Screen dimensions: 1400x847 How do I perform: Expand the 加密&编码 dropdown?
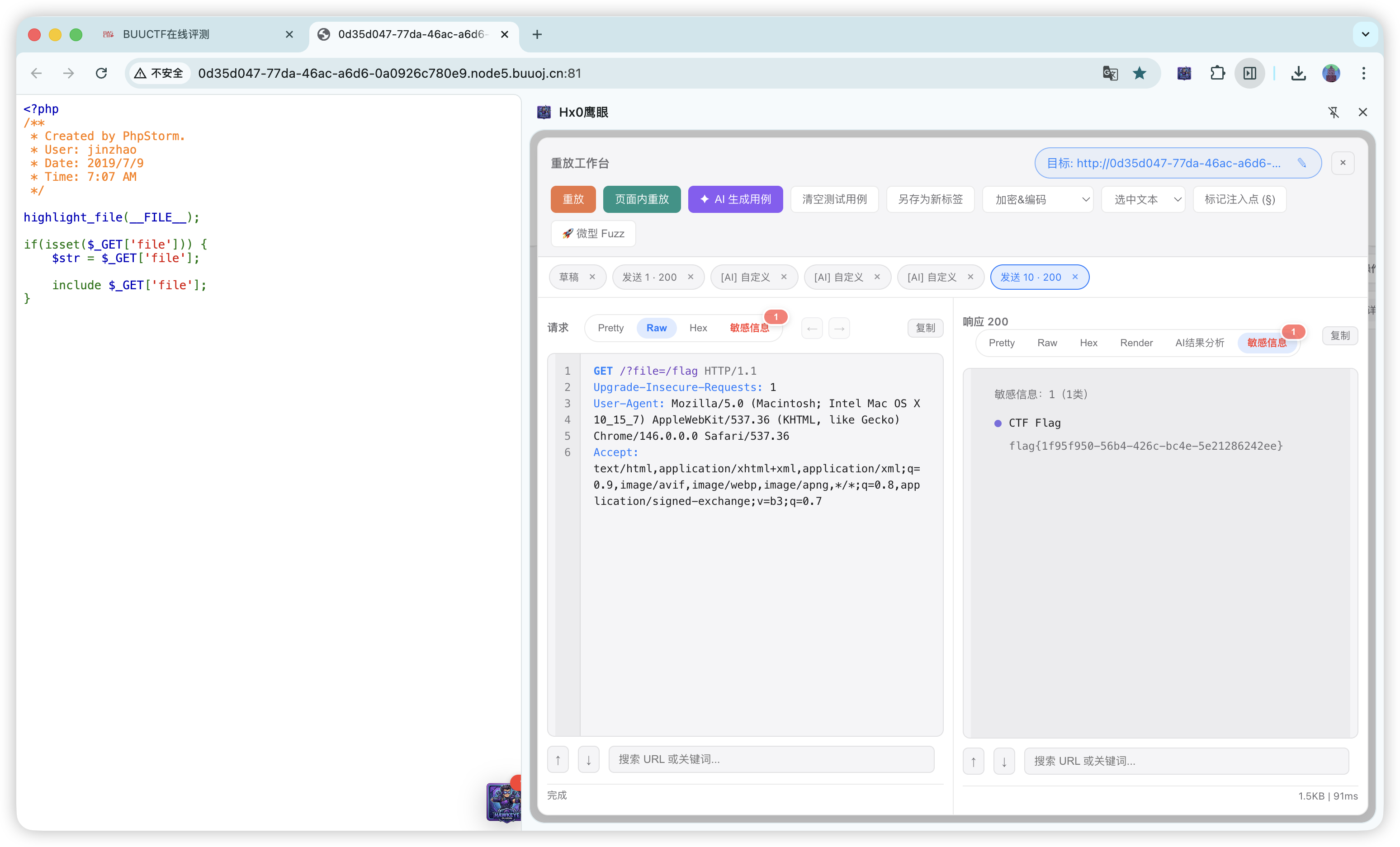click(x=1037, y=199)
